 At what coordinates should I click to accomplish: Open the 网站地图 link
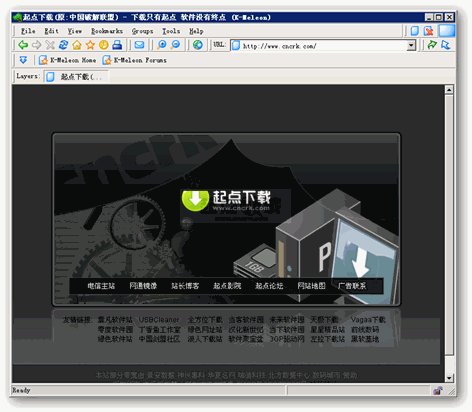(x=311, y=286)
